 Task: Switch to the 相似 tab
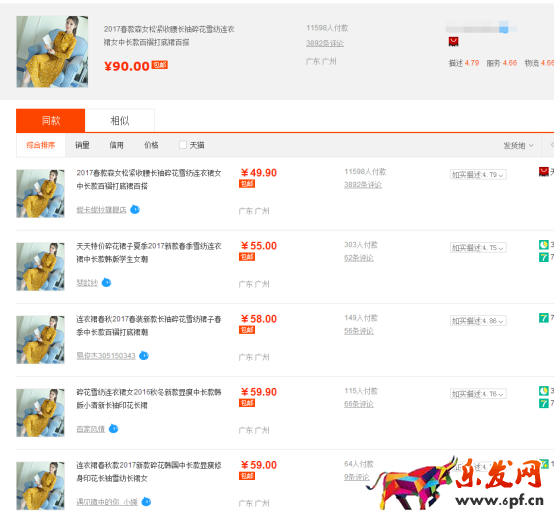pyautogui.click(x=120, y=120)
